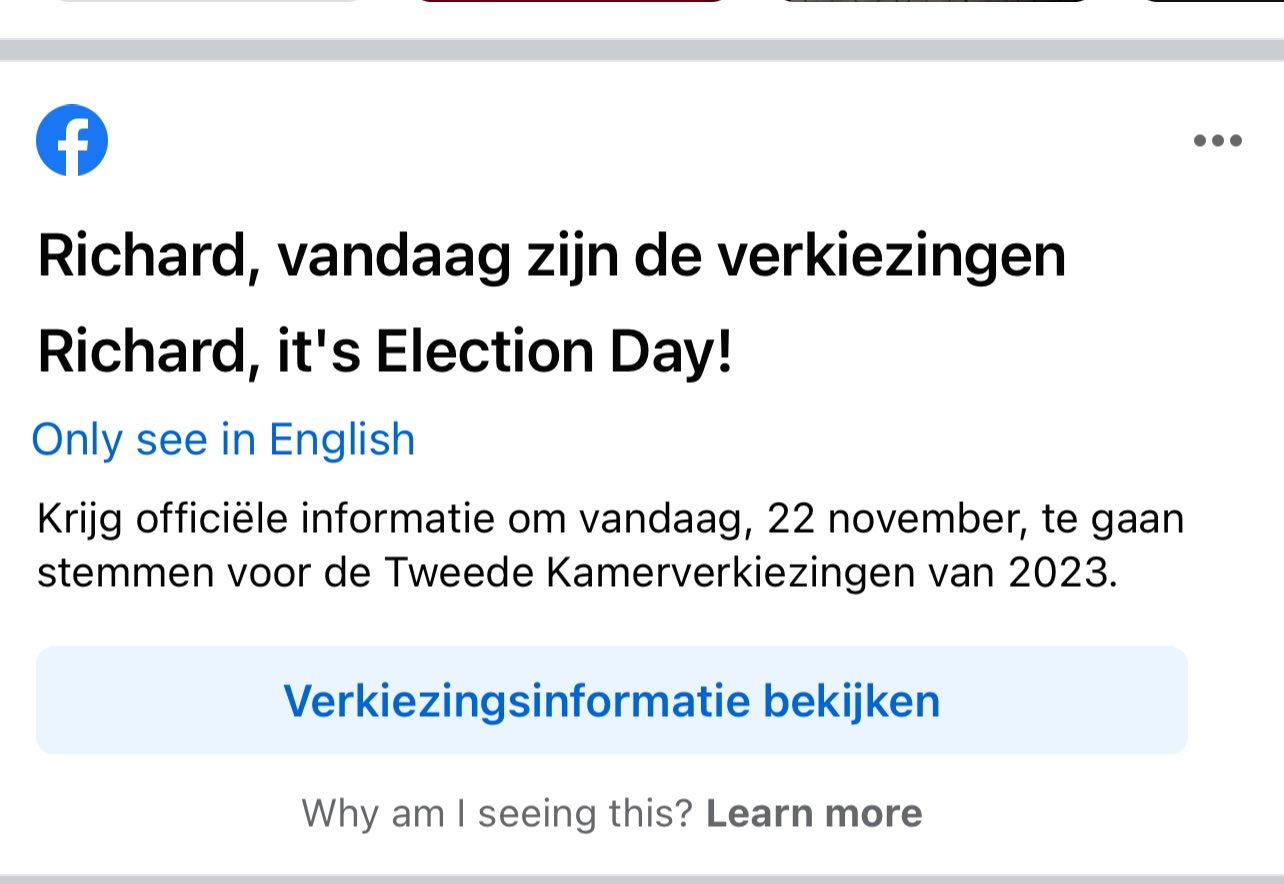Click the 'Only see in English' link
Screen dimensions: 1284x884
223,440
